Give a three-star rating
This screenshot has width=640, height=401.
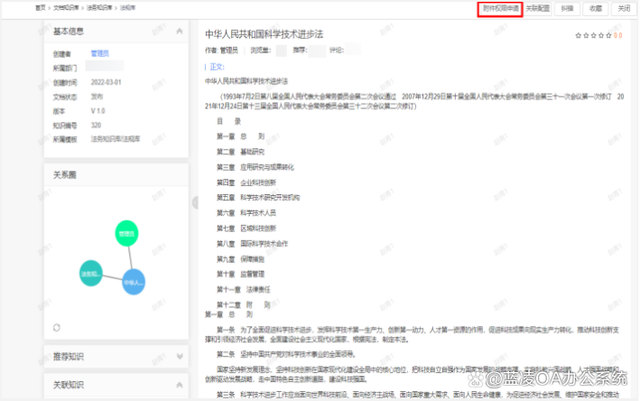coord(594,35)
